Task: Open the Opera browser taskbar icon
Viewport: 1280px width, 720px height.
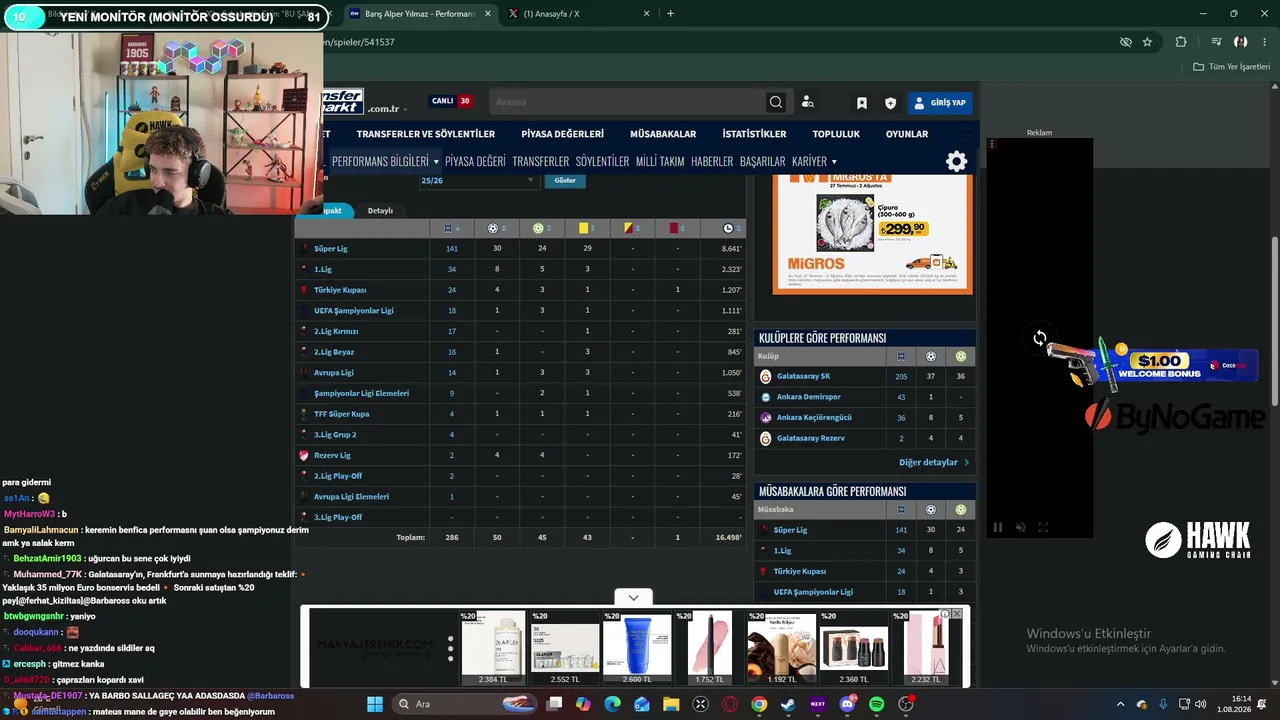Action: 730,704
